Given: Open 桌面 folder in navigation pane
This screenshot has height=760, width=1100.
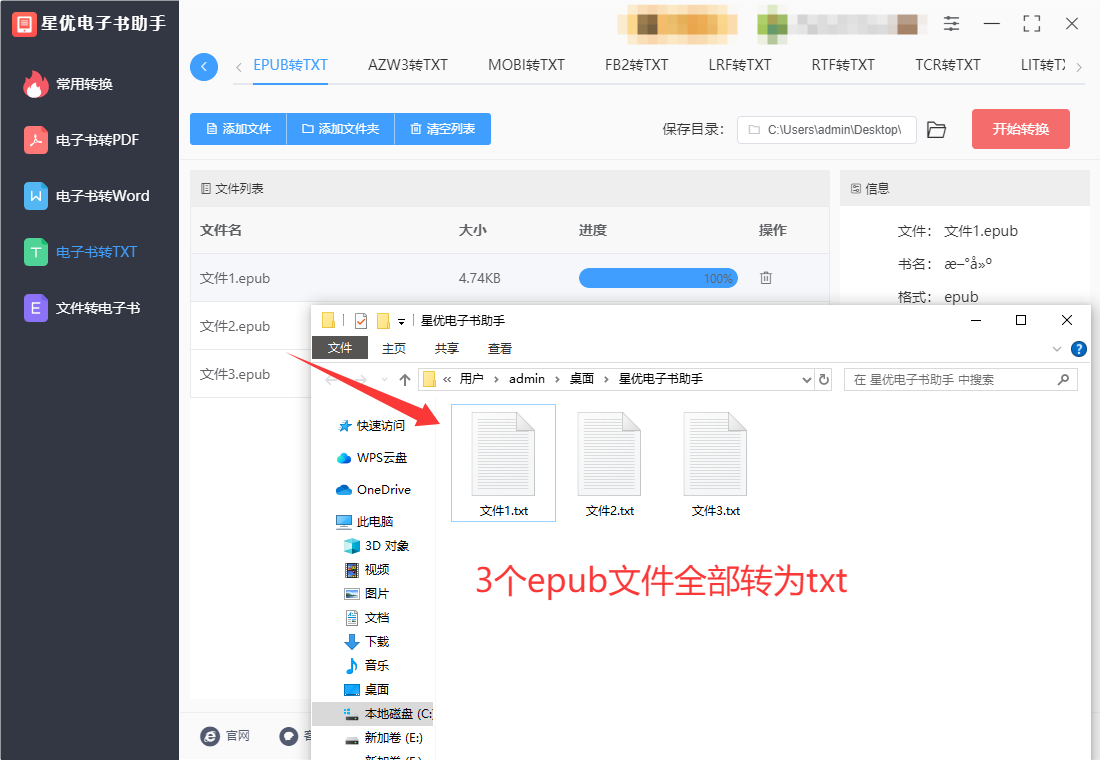Looking at the screenshot, I should tap(367, 689).
